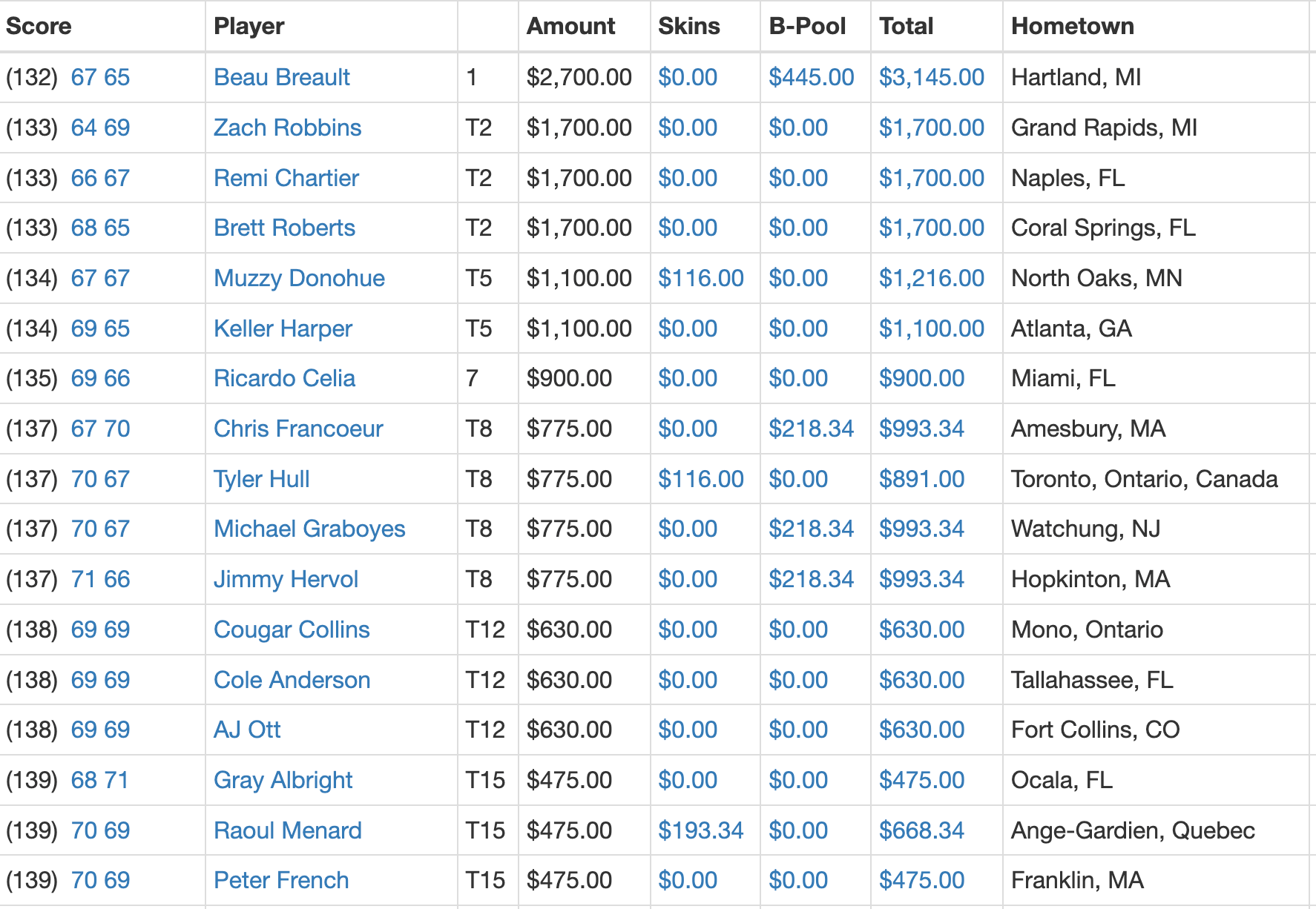
Task: Open AJ Ott player link
Action: coord(247,730)
